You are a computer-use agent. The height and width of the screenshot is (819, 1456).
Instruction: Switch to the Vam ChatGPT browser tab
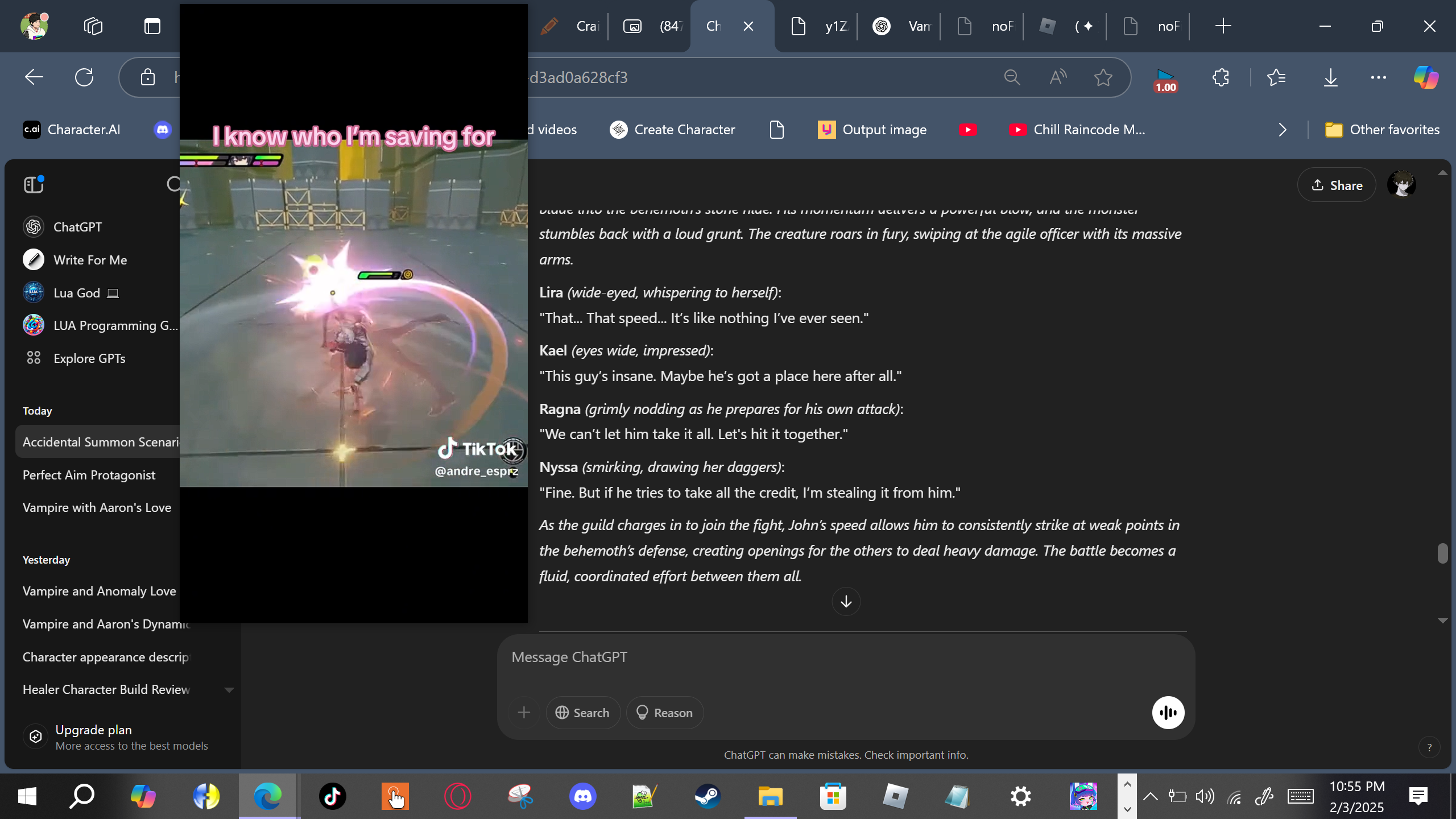pos(902,26)
